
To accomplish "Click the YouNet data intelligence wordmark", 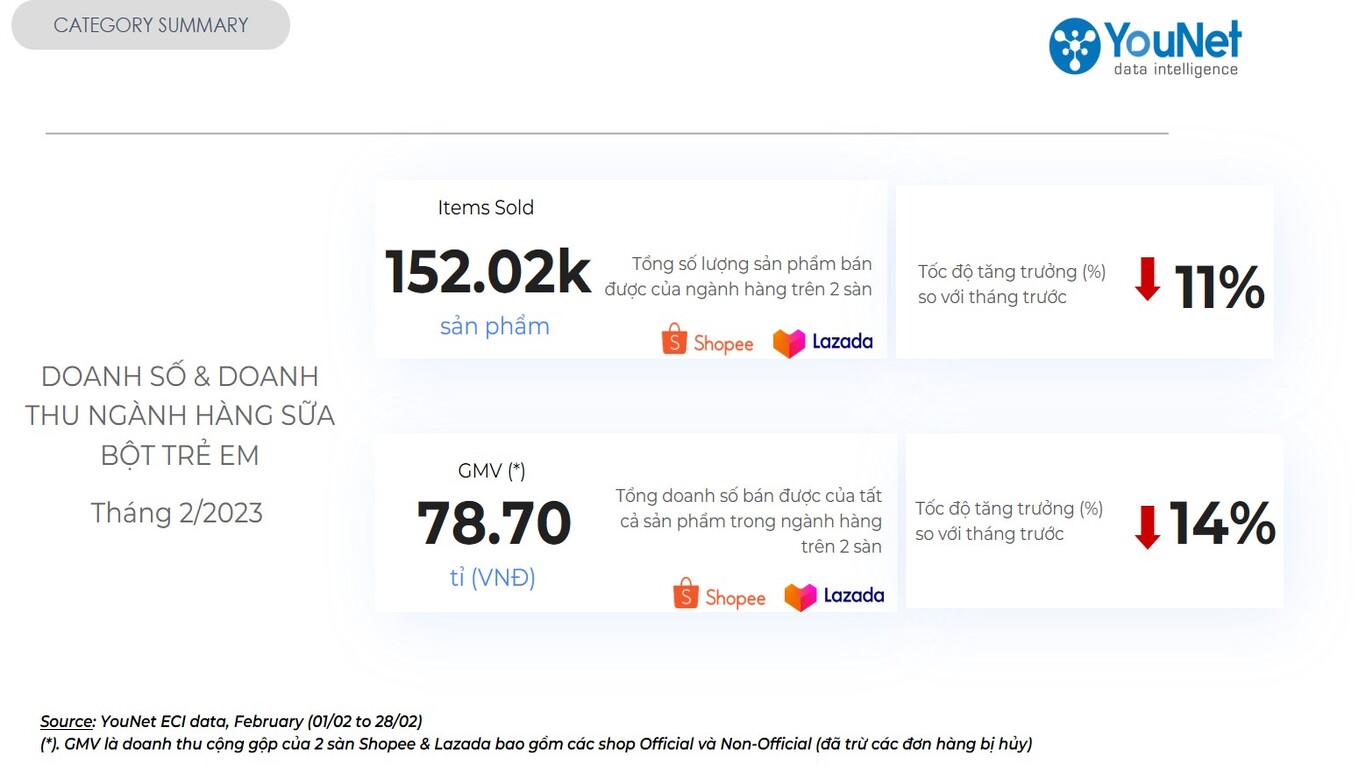I will 1173,48.
